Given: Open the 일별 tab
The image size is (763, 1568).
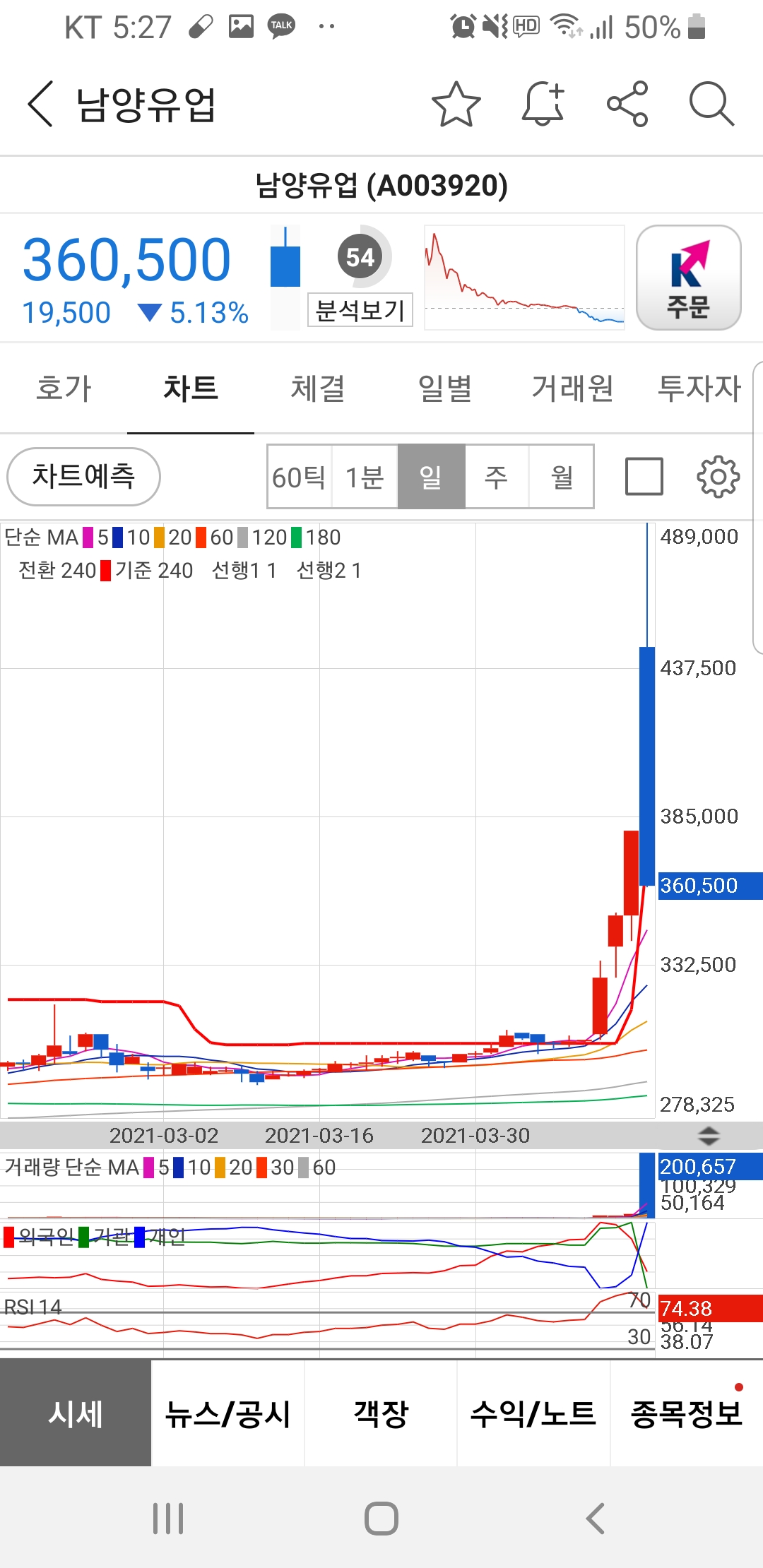Looking at the screenshot, I should coord(445,388).
